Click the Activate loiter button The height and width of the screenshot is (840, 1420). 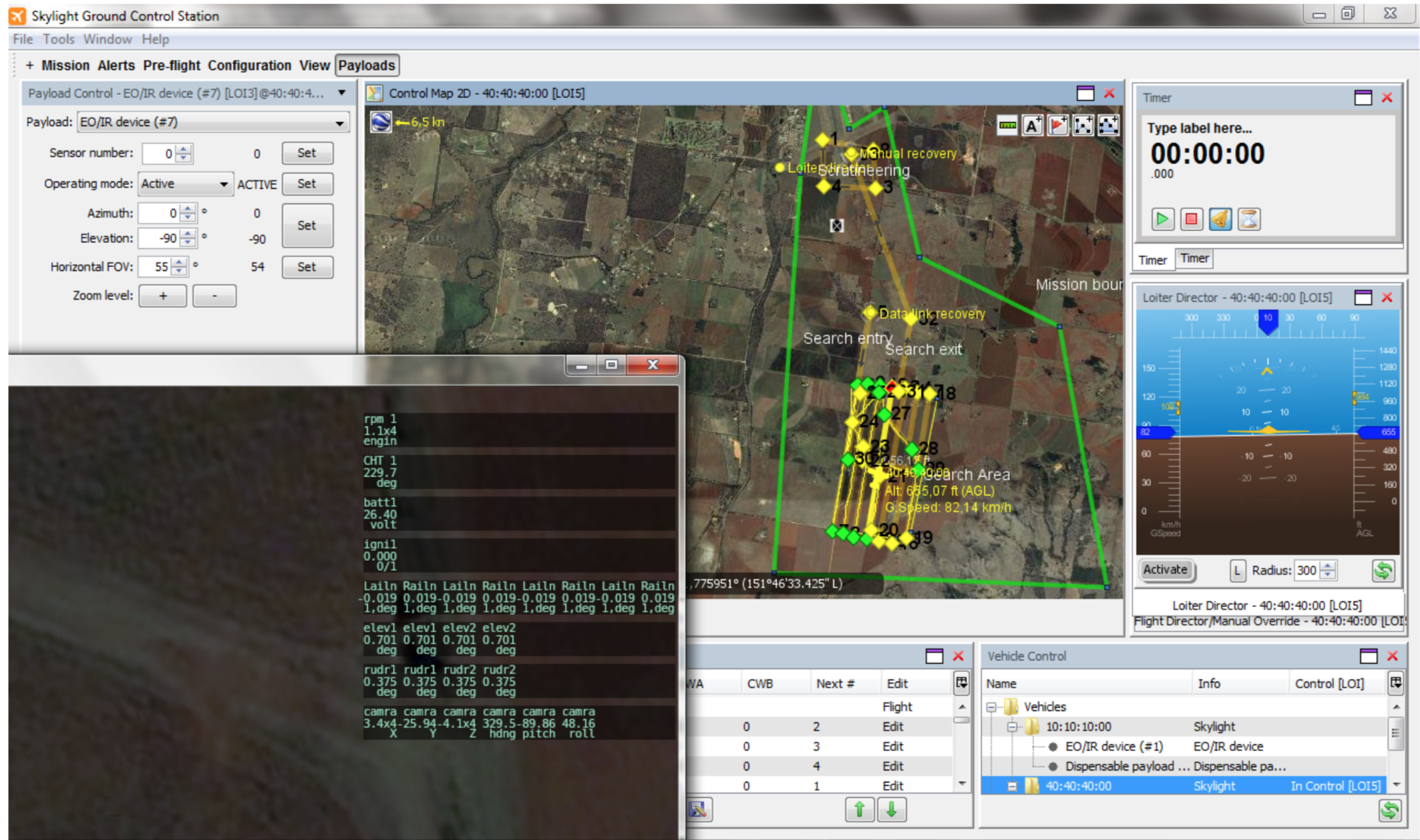click(1166, 570)
